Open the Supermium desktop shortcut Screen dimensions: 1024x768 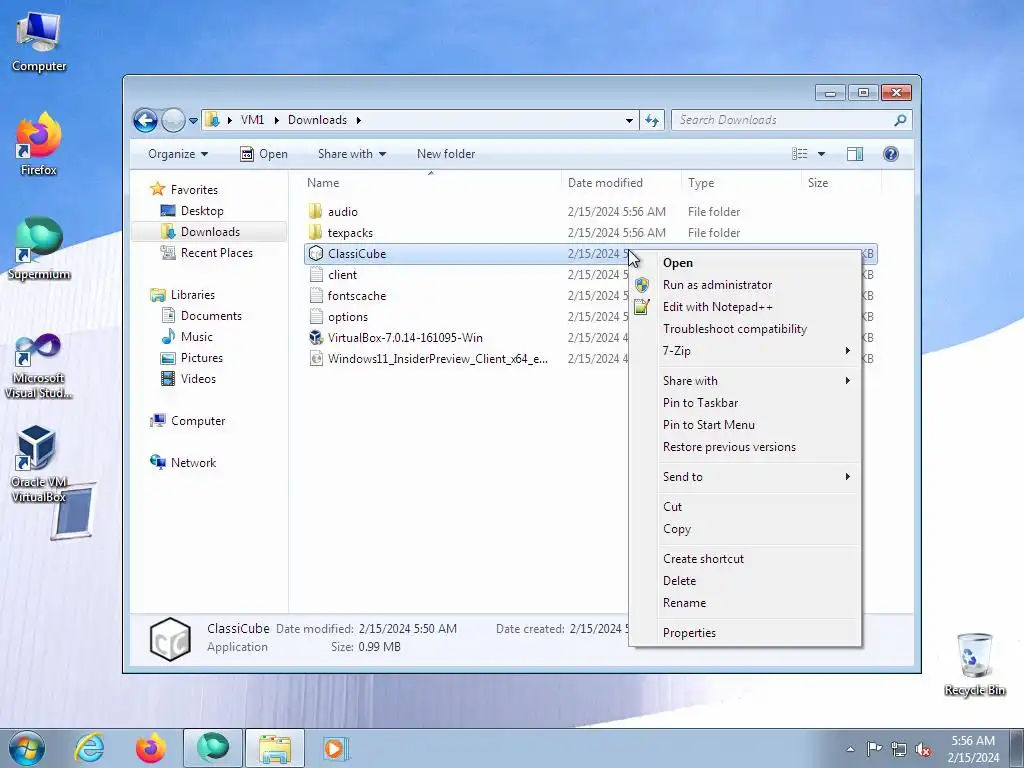pos(39,248)
